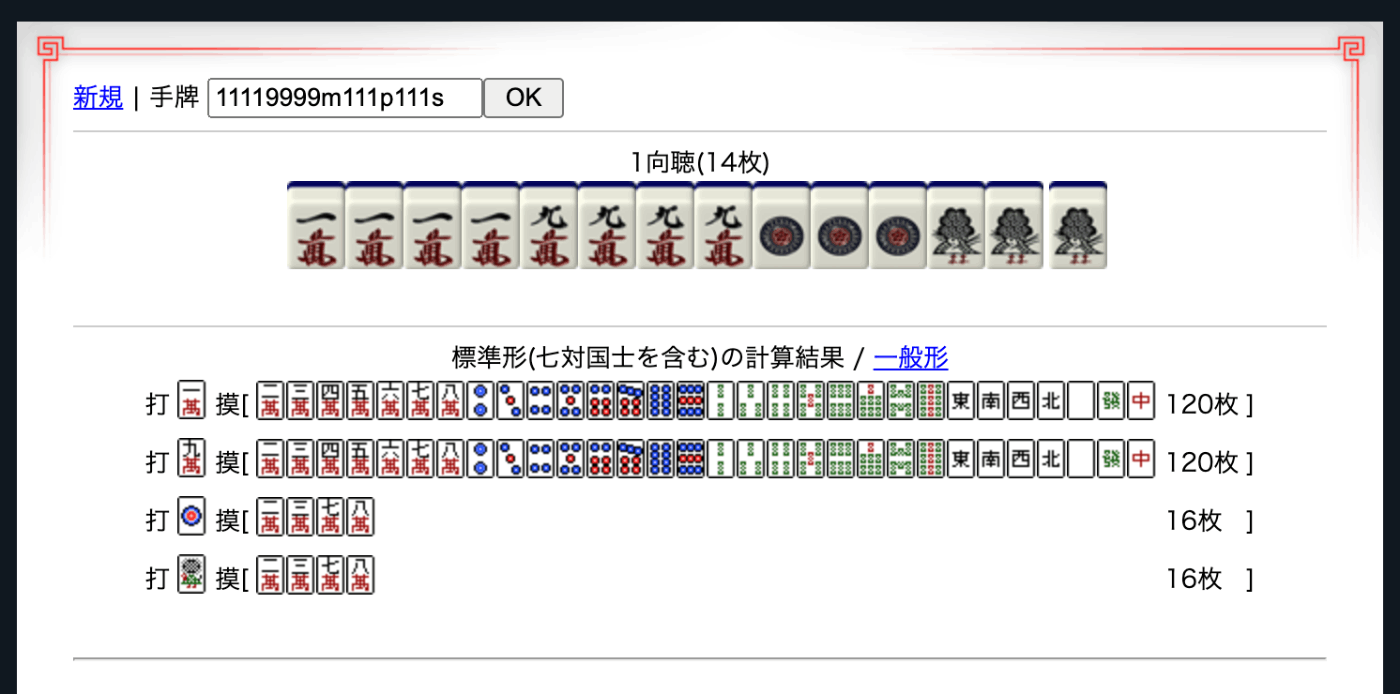In 打 1-man row, click 5-man draw tile

360,400
